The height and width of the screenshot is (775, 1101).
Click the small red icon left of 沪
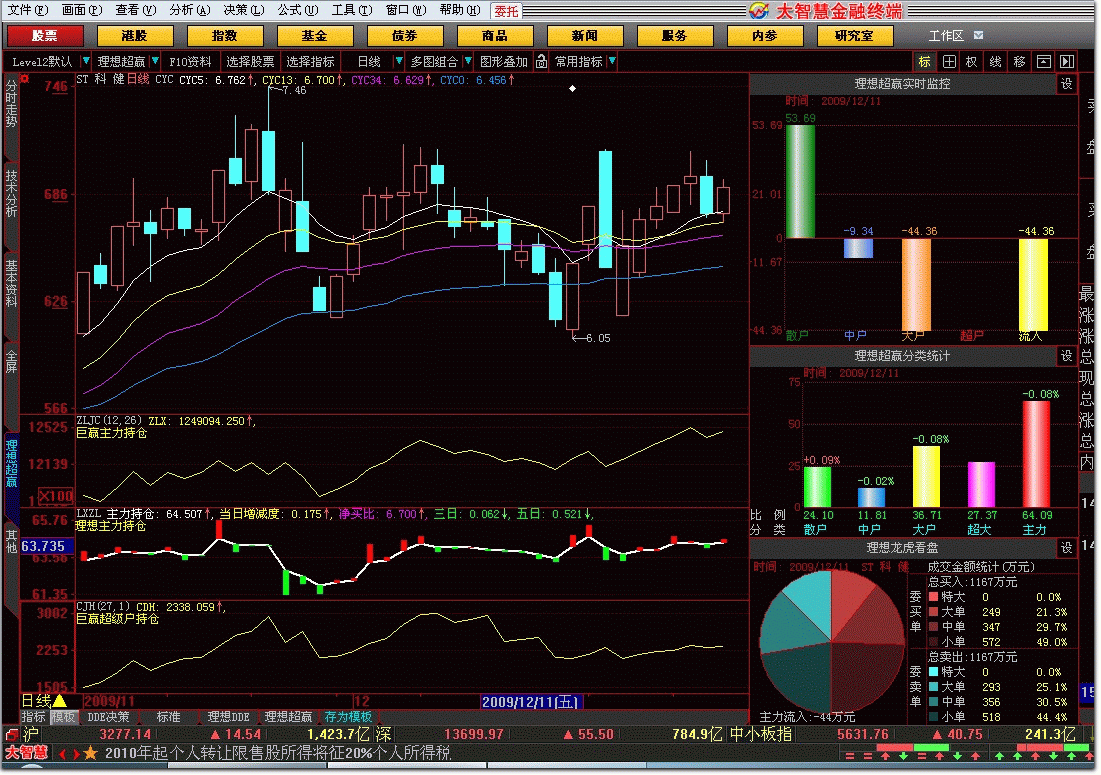11,734
